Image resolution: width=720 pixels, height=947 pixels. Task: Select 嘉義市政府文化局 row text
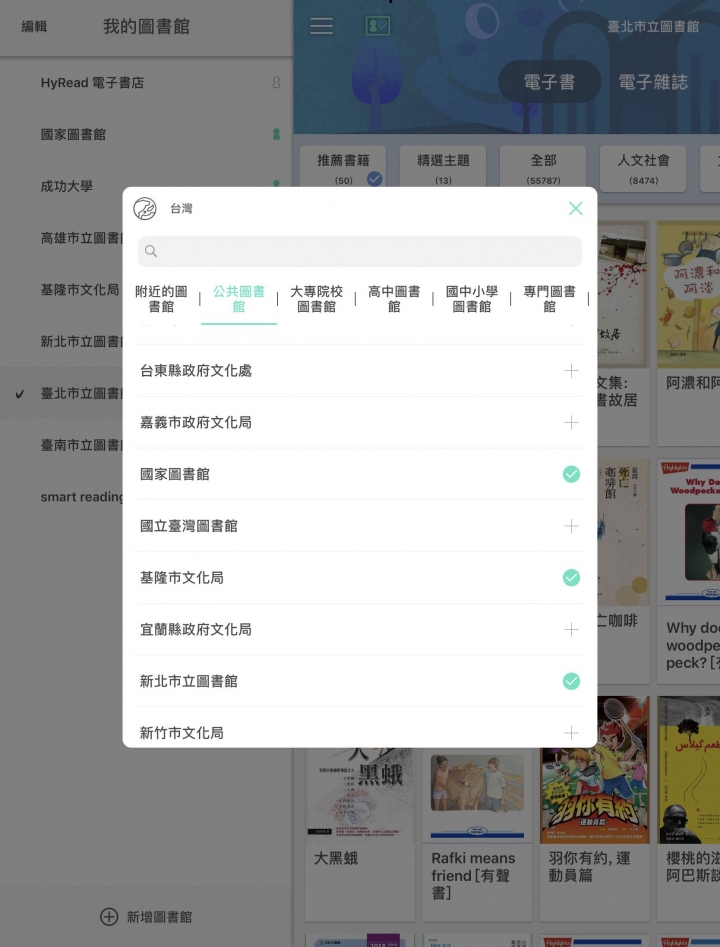pos(196,423)
